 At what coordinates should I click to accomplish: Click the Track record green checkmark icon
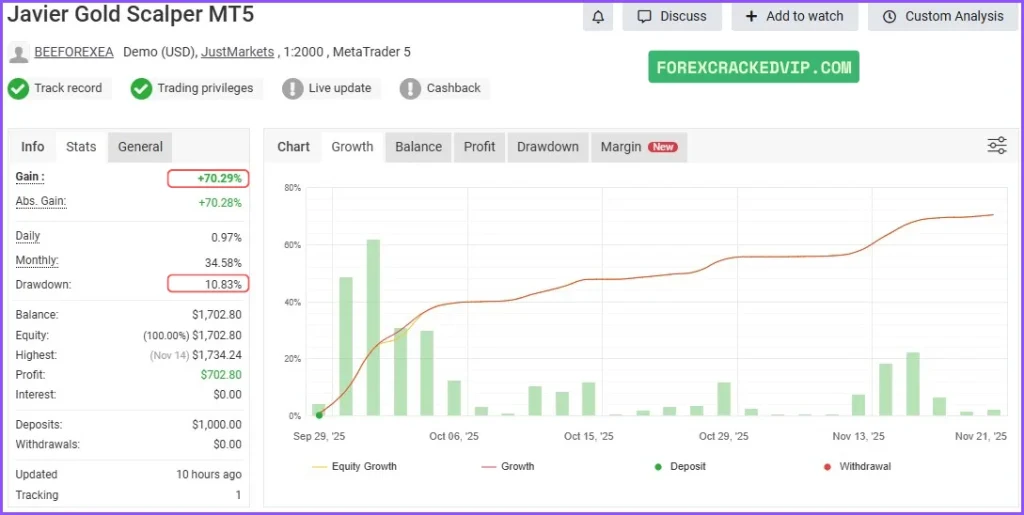click(x=18, y=88)
